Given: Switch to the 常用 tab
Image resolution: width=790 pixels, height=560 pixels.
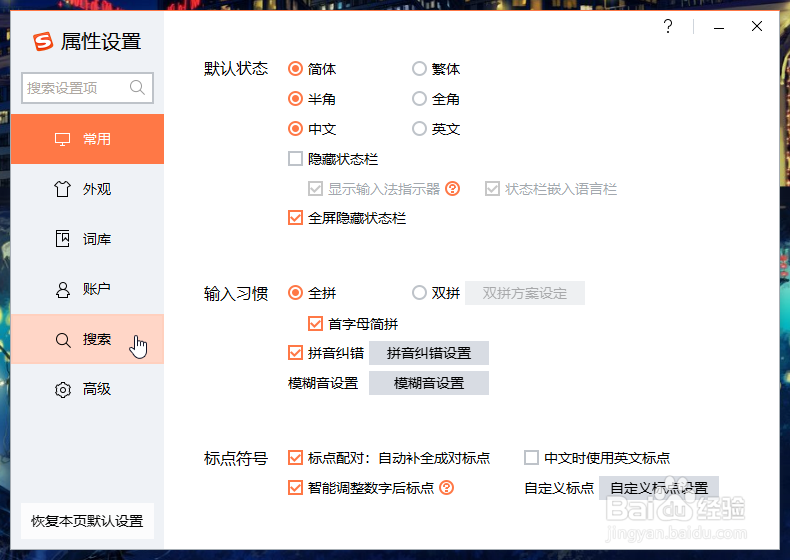Looking at the screenshot, I should click(87, 139).
